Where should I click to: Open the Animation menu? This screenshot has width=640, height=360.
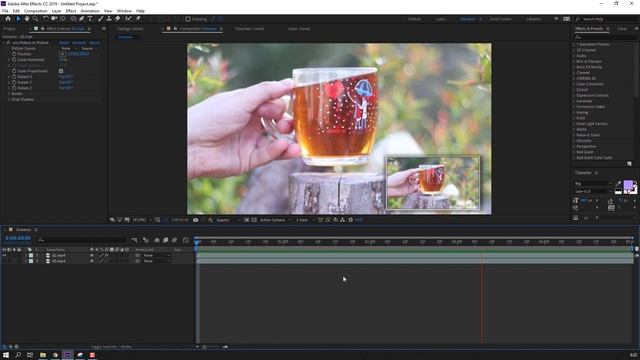click(x=90, y=11)
